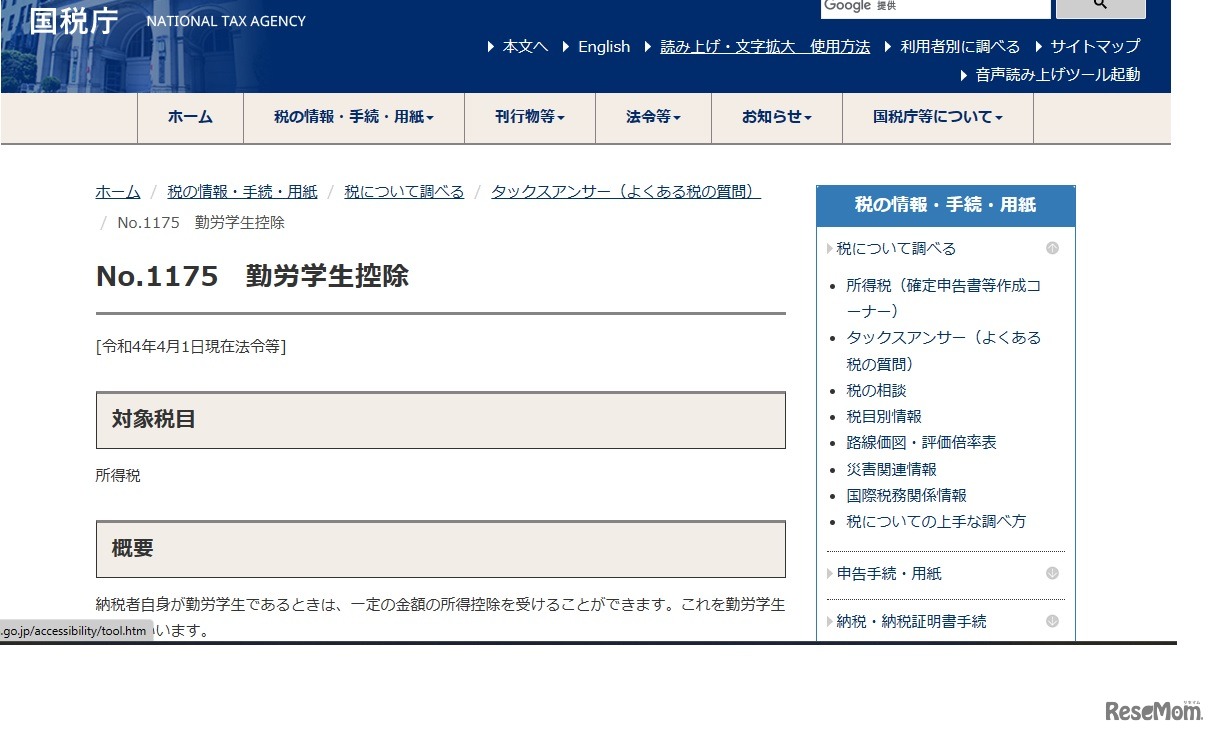Switch site to English
Screen dimensions: 1216x734
pos(604,46)
